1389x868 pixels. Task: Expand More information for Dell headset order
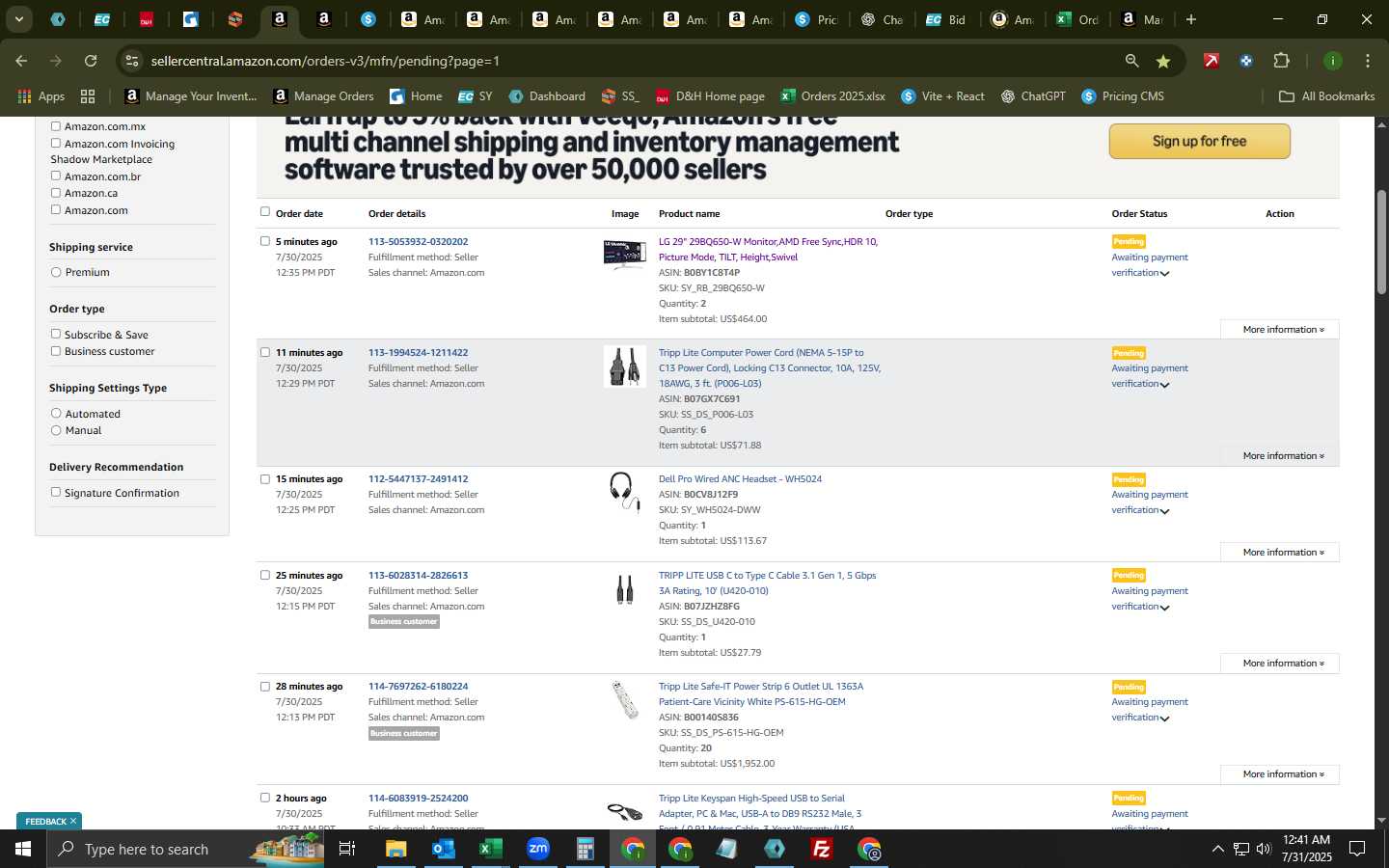coord(1280,553)
